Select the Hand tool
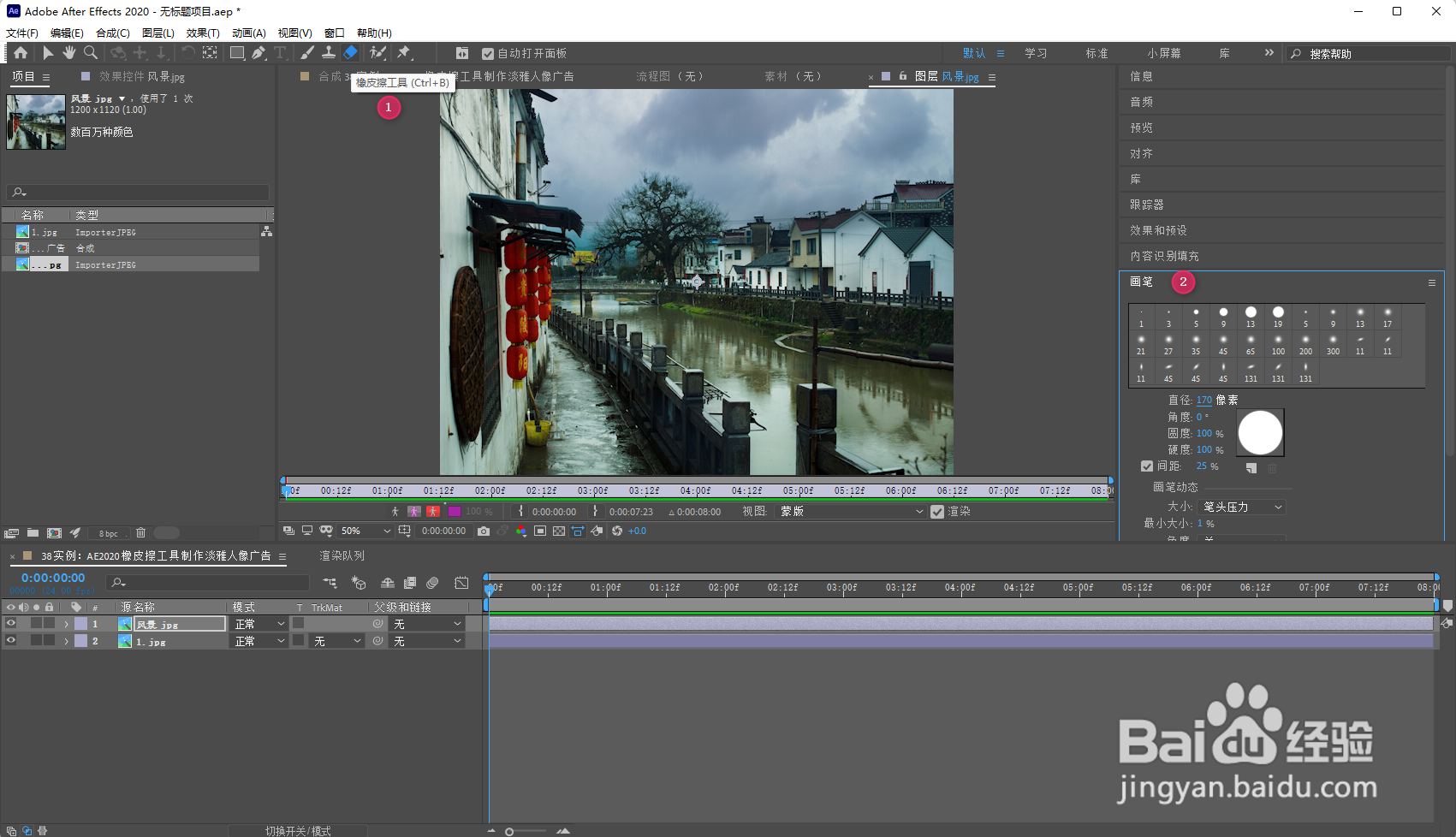 (x=69, y=53)
